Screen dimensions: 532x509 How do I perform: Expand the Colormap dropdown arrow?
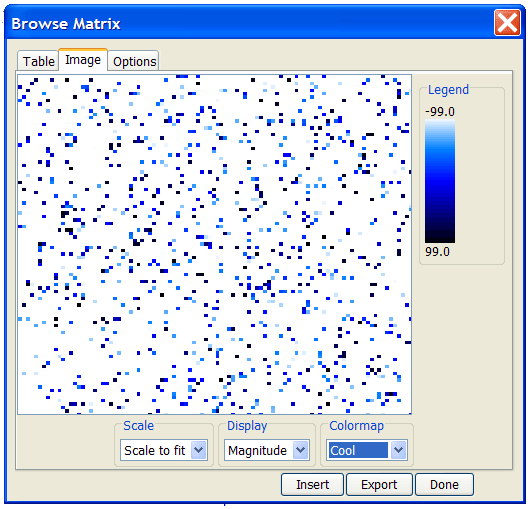tap(398, 450)
